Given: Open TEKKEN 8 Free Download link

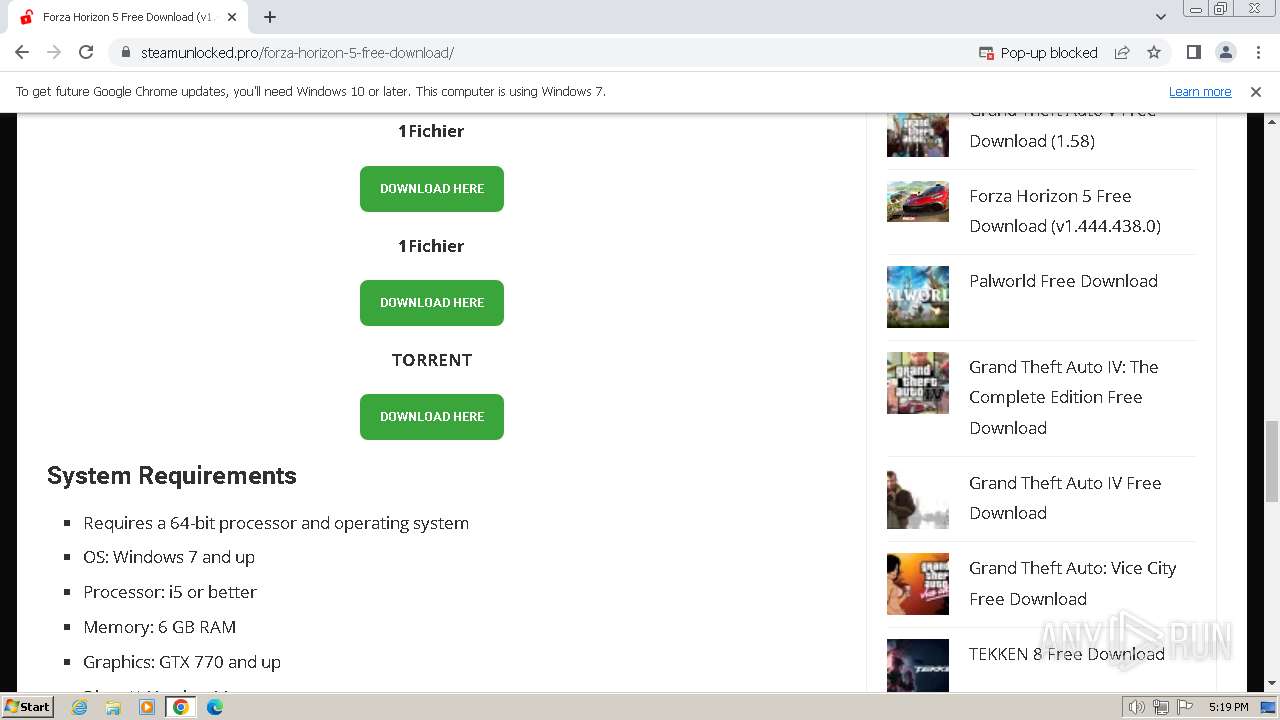Looking at the screenshot, I should [1066, 654].
